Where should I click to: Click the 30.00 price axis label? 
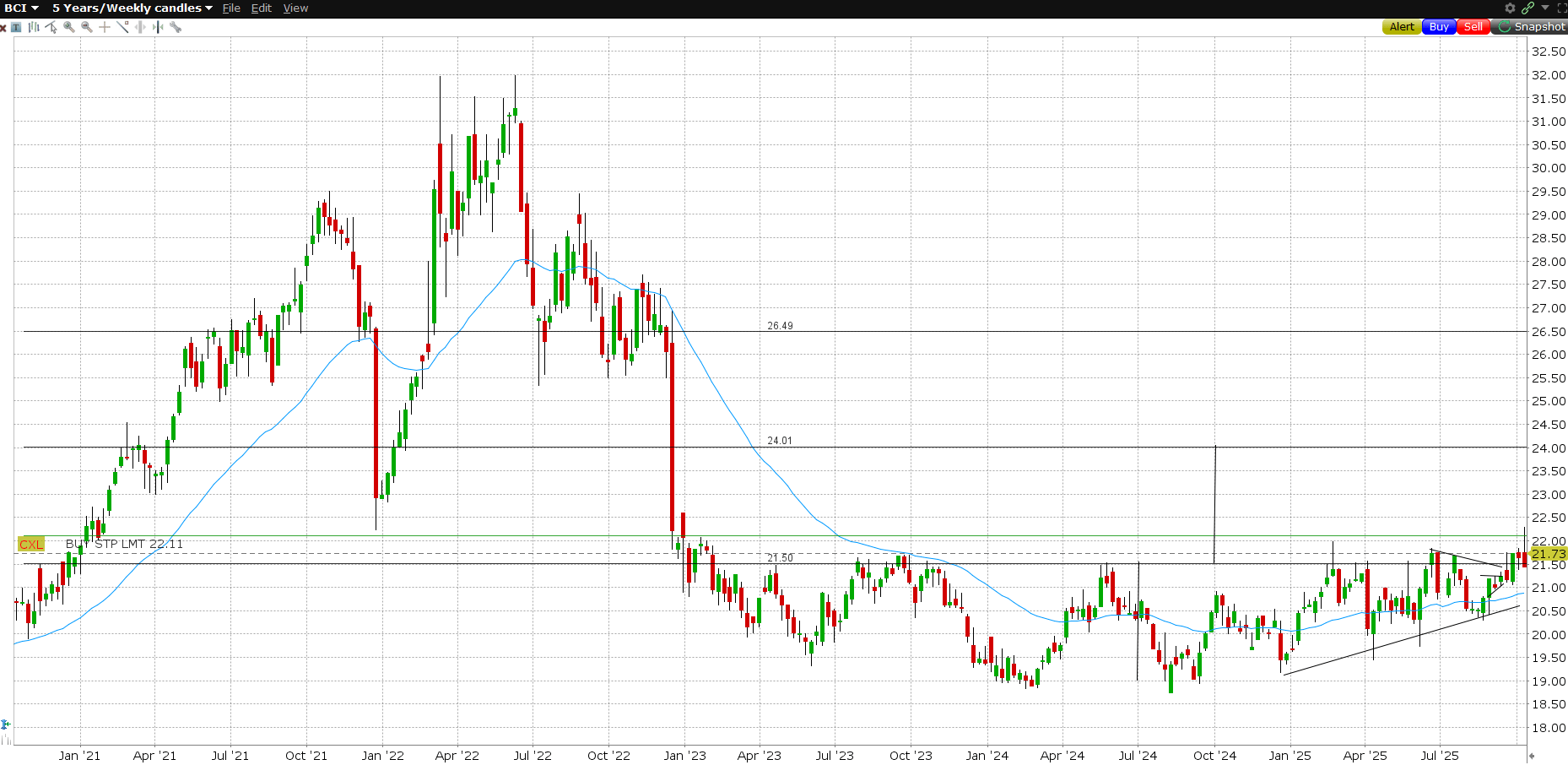click(1549, 168)
